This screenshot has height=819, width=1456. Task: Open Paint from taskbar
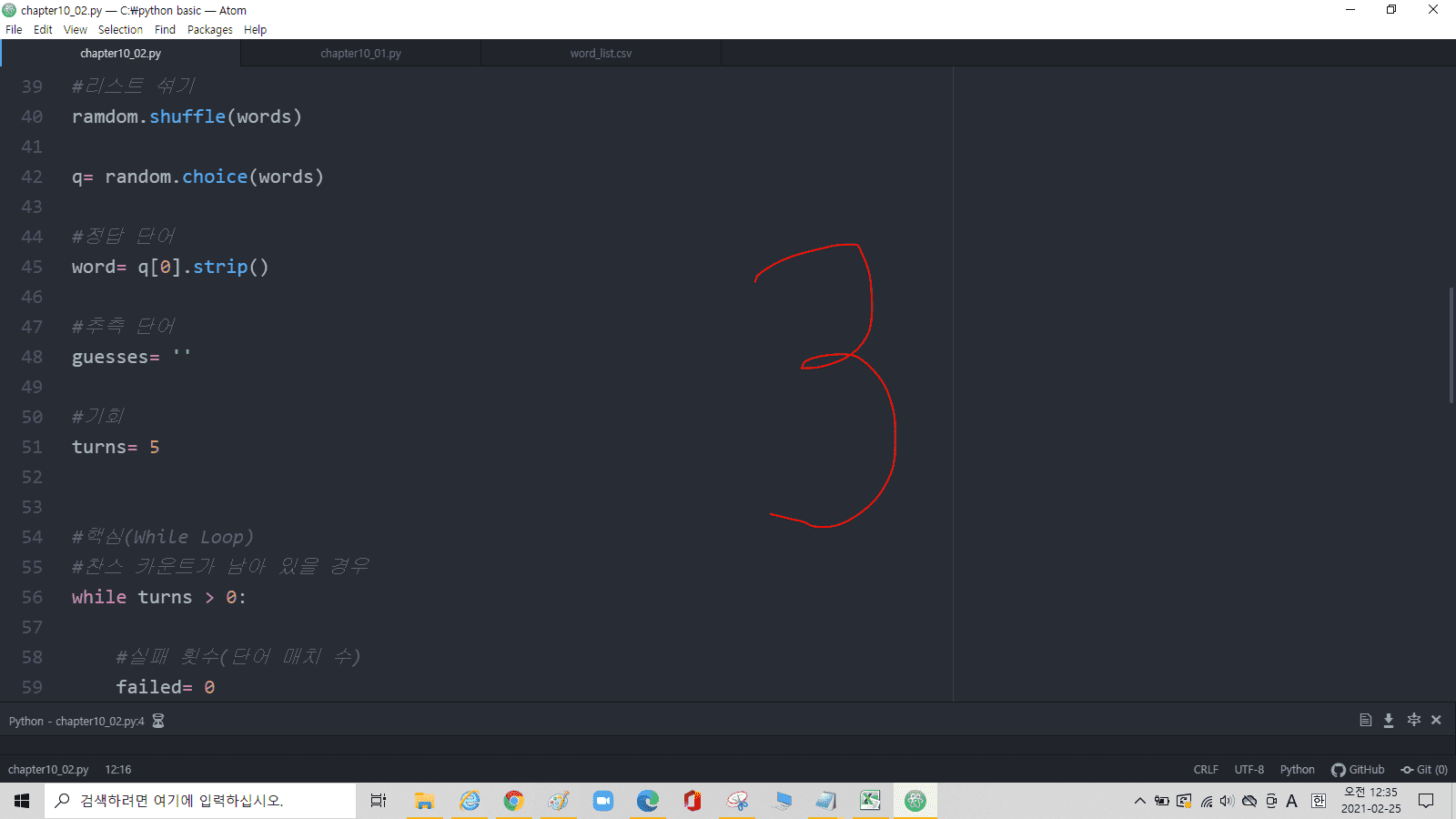[559, 801]
